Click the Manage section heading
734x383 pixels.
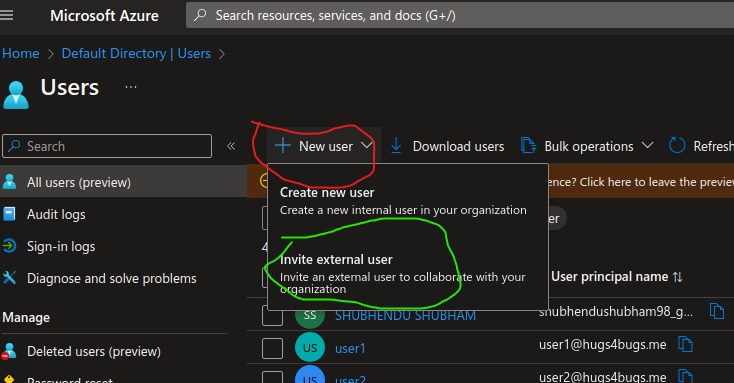tap(26, 317)
